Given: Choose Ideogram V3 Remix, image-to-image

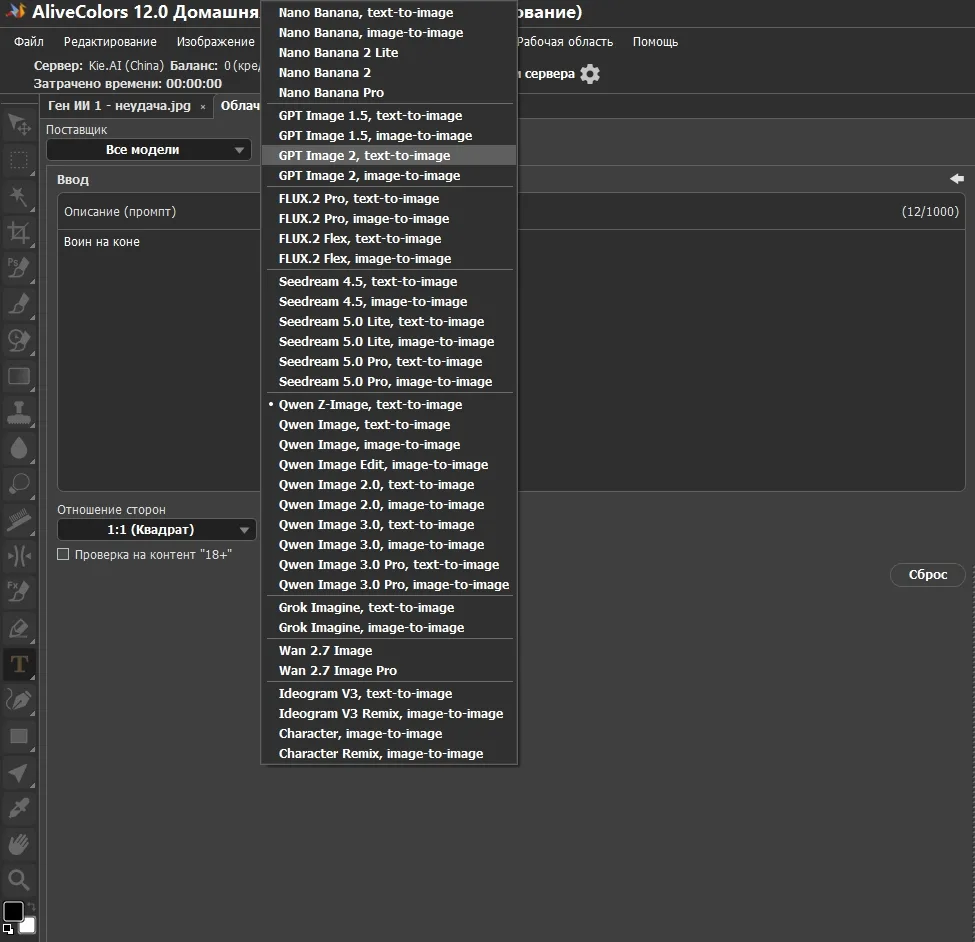Looking at the screenshot, I should [389, 713].
